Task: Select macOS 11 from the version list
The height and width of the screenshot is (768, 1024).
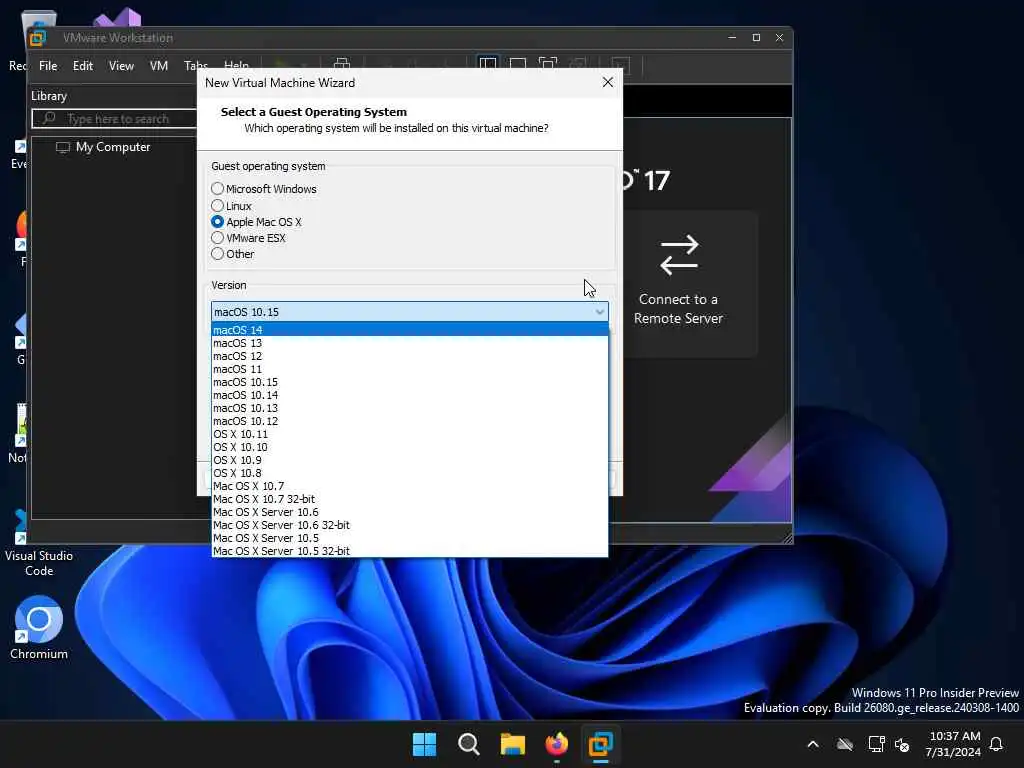Action: [409, 369]
